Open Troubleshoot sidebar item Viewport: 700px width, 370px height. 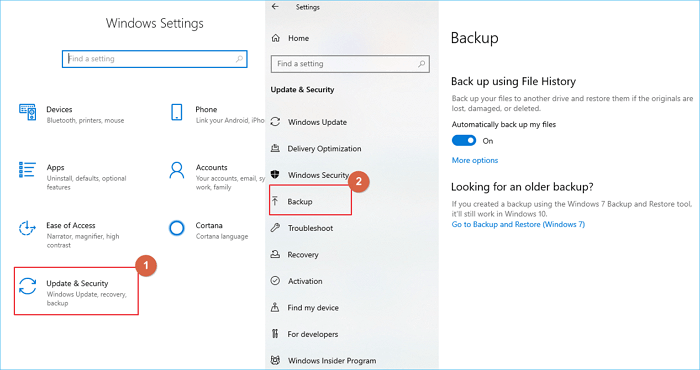click(x=310, y=228)
